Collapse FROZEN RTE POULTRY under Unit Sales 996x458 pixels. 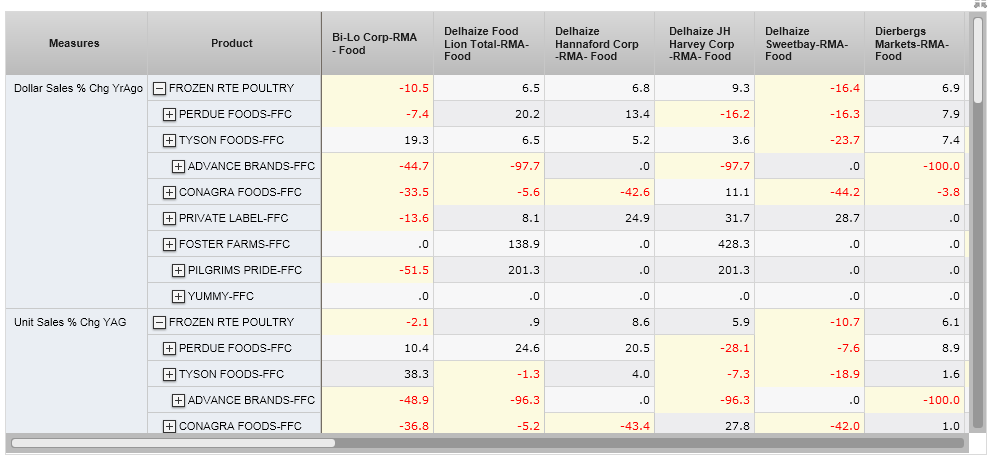tap(160, 322)
